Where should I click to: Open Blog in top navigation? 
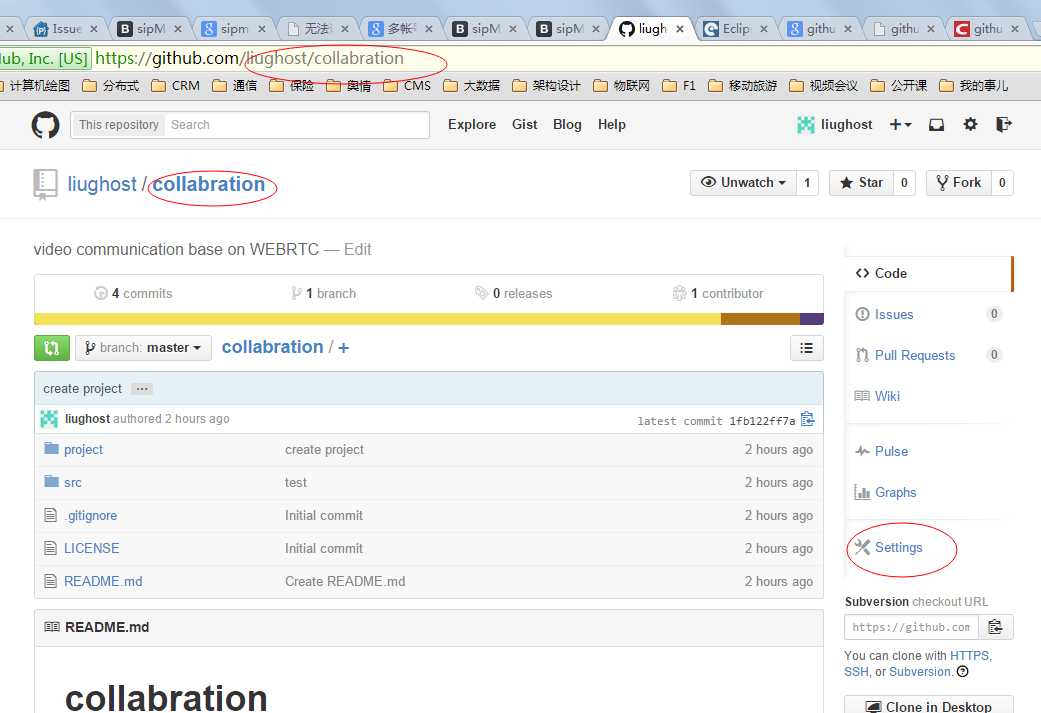coord(567,125)
